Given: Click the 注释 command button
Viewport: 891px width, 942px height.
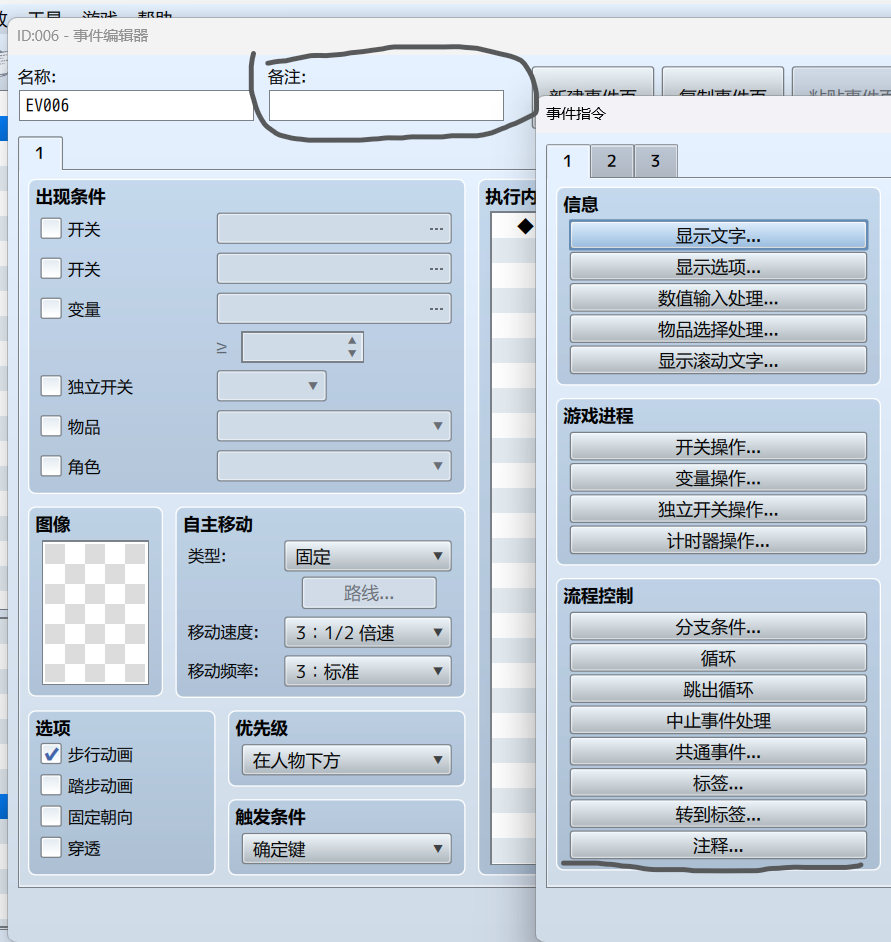Looking at the screenshot, I should (x=717, y=845).
